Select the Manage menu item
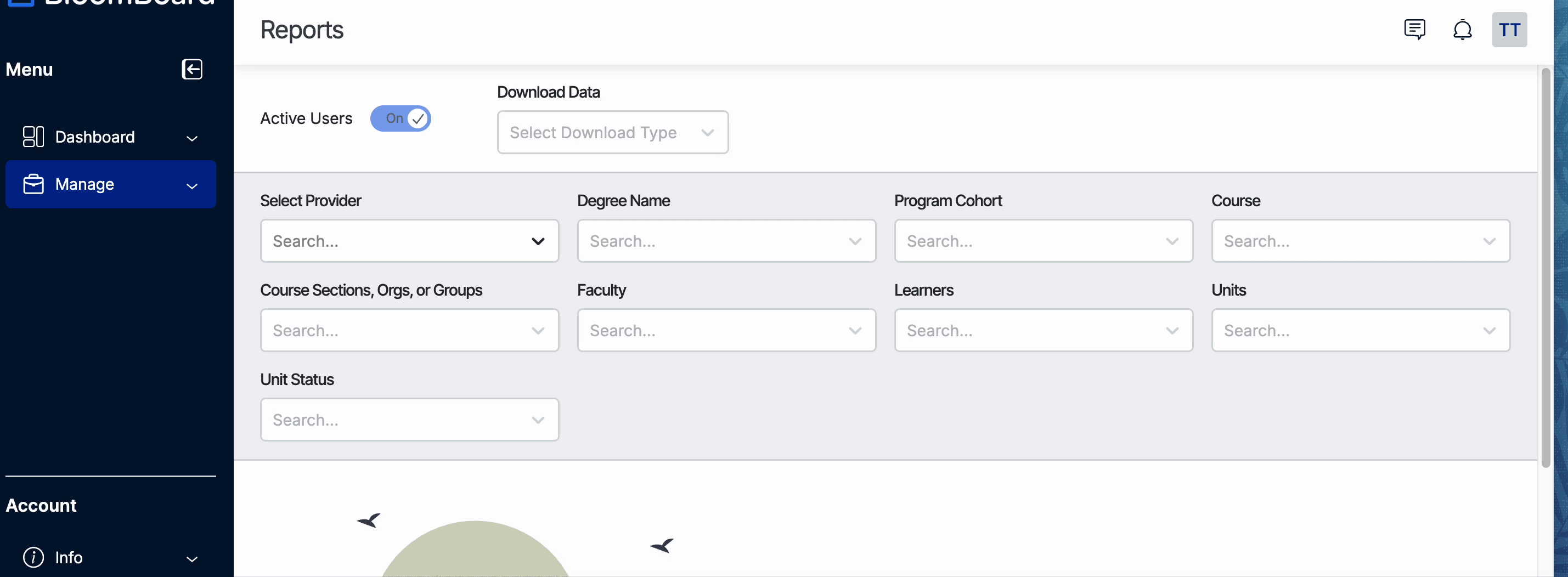Image resolution: width=1568 pixels, height=577 pixels. 110,184
